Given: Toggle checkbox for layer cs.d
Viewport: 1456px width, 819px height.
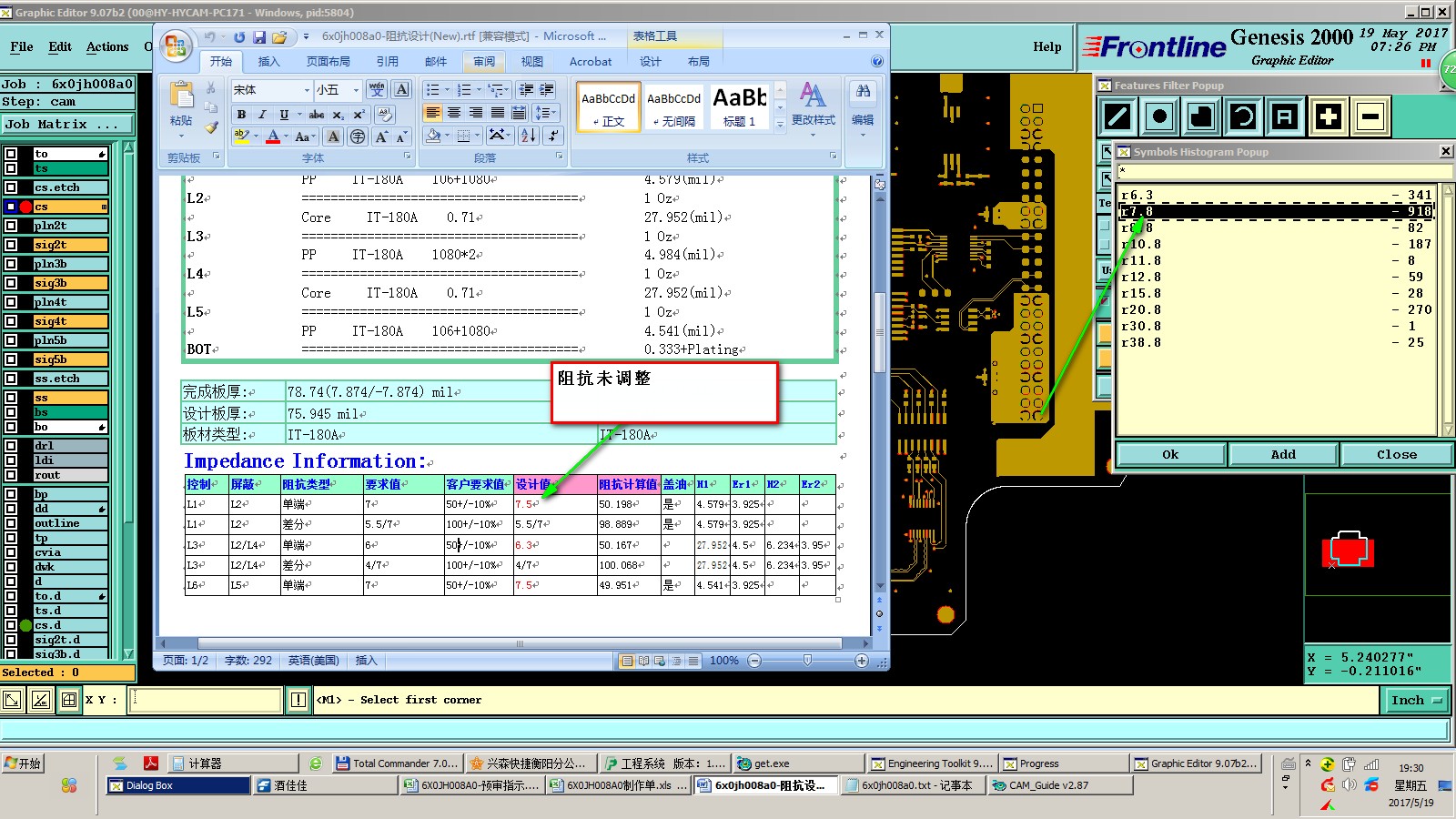Looking at the screenshot, I should coord(11,625).
